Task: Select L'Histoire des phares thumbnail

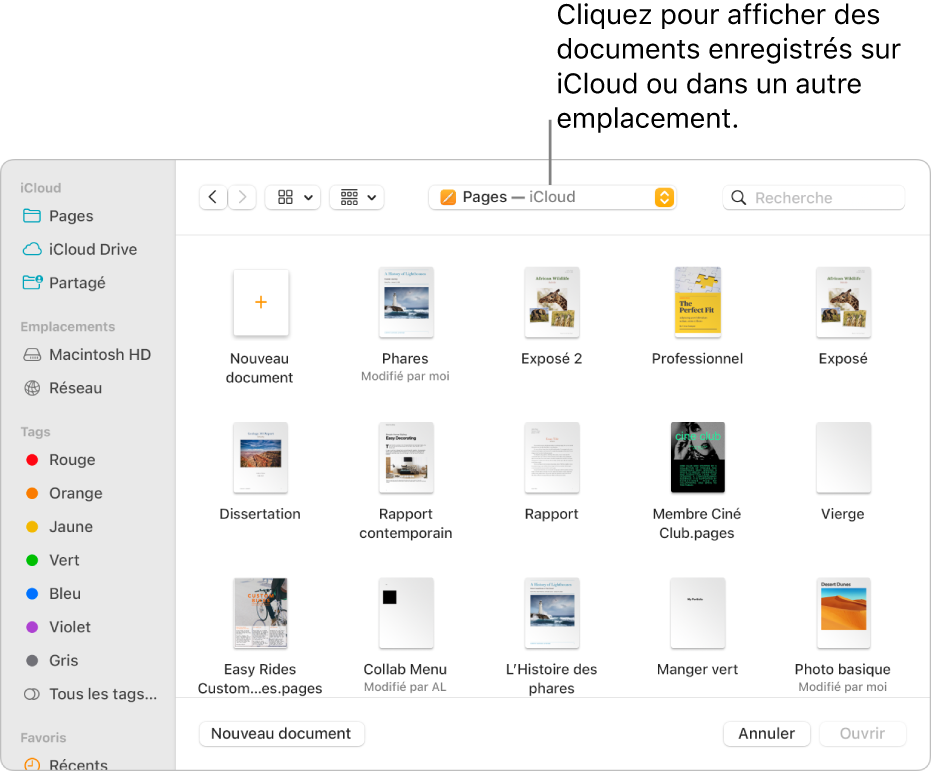Action: (x=552, y=613)
